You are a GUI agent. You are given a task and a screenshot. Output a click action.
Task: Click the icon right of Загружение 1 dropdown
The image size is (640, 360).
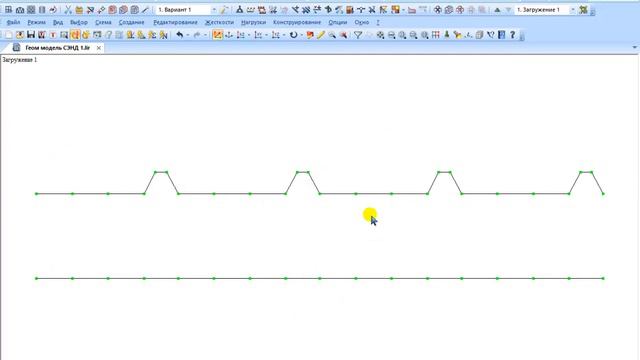pos(583,9)
